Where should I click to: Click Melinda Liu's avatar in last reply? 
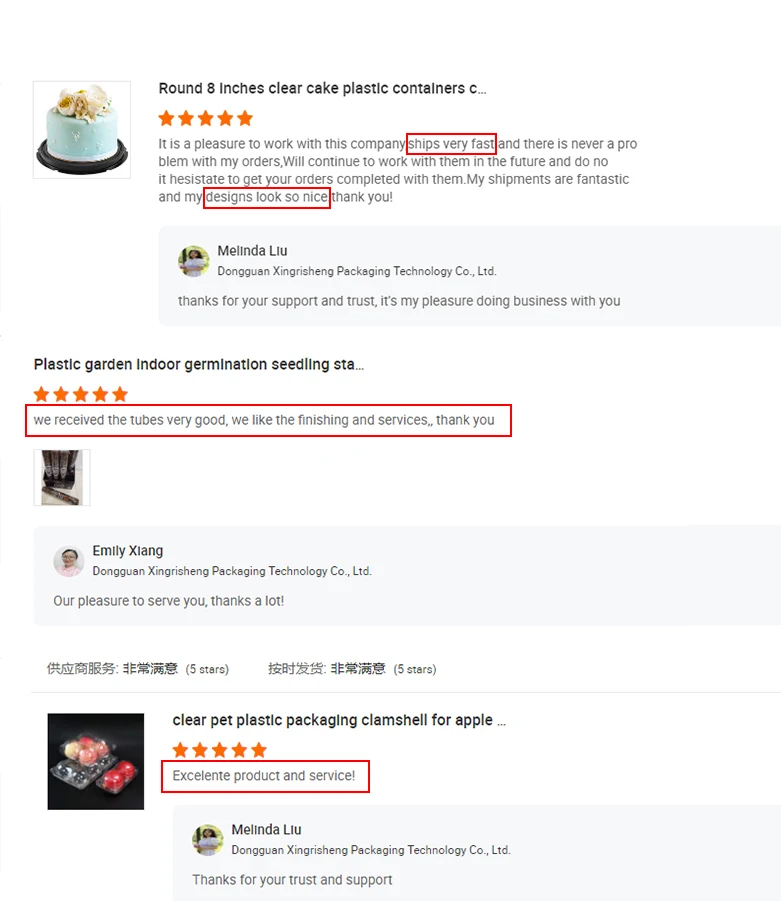(x=208, y=840)
